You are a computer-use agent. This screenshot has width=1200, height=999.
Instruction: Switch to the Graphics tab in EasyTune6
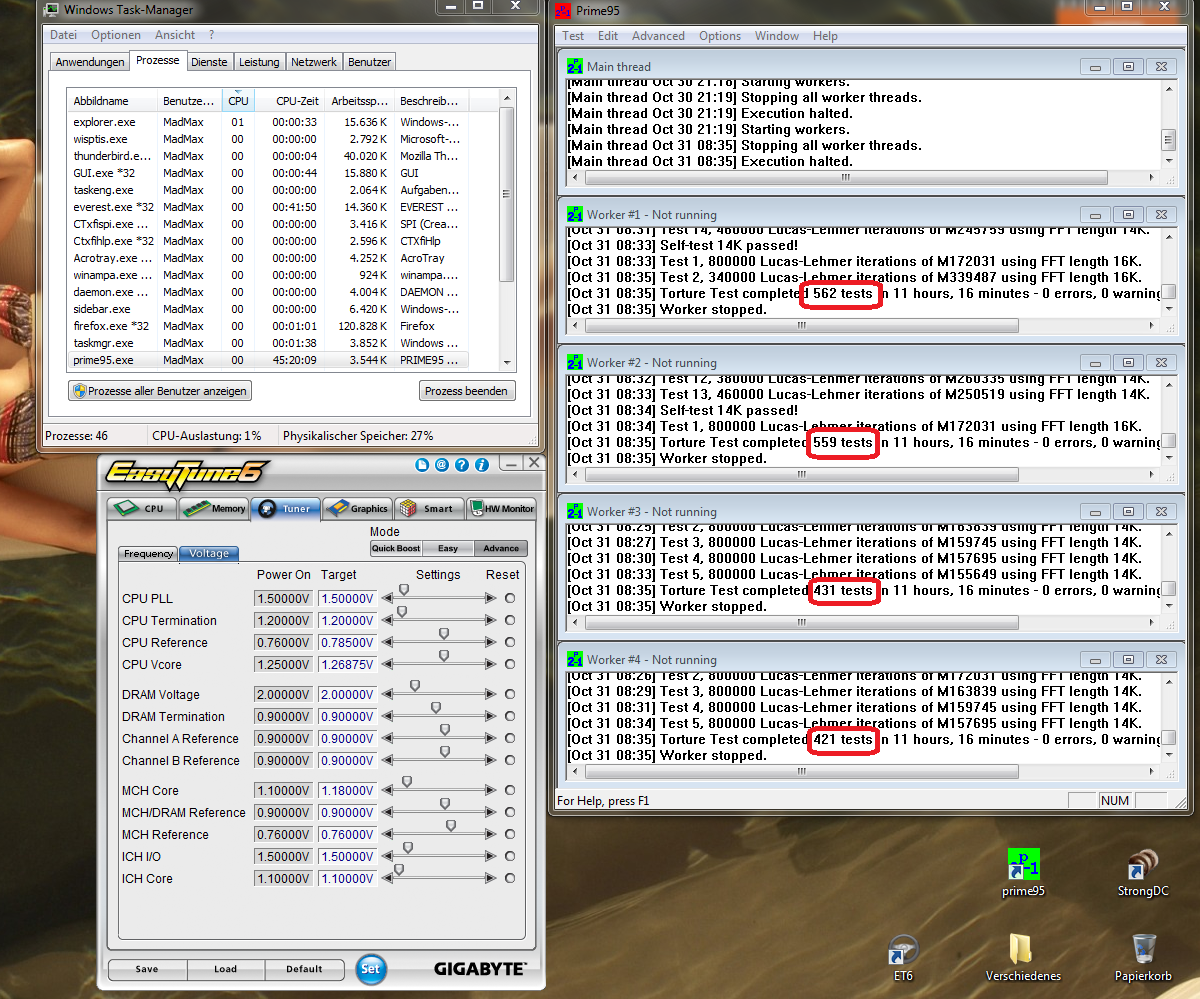click(x=357, y=508)
